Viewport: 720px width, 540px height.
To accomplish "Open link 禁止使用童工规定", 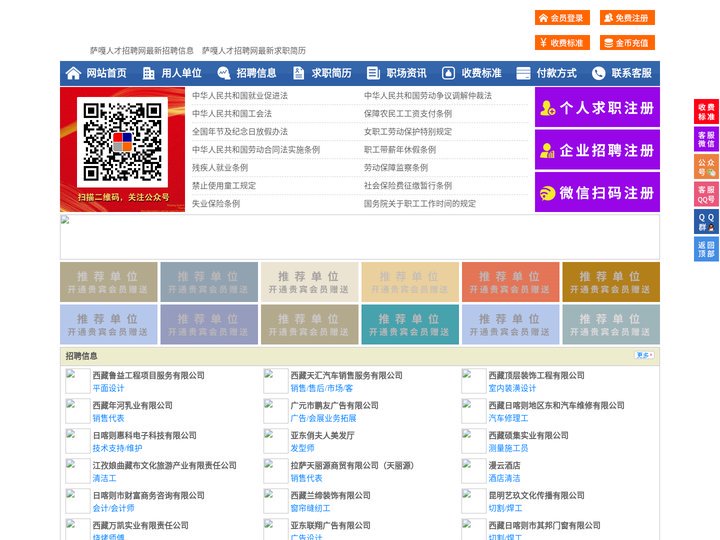I will 224,186.
